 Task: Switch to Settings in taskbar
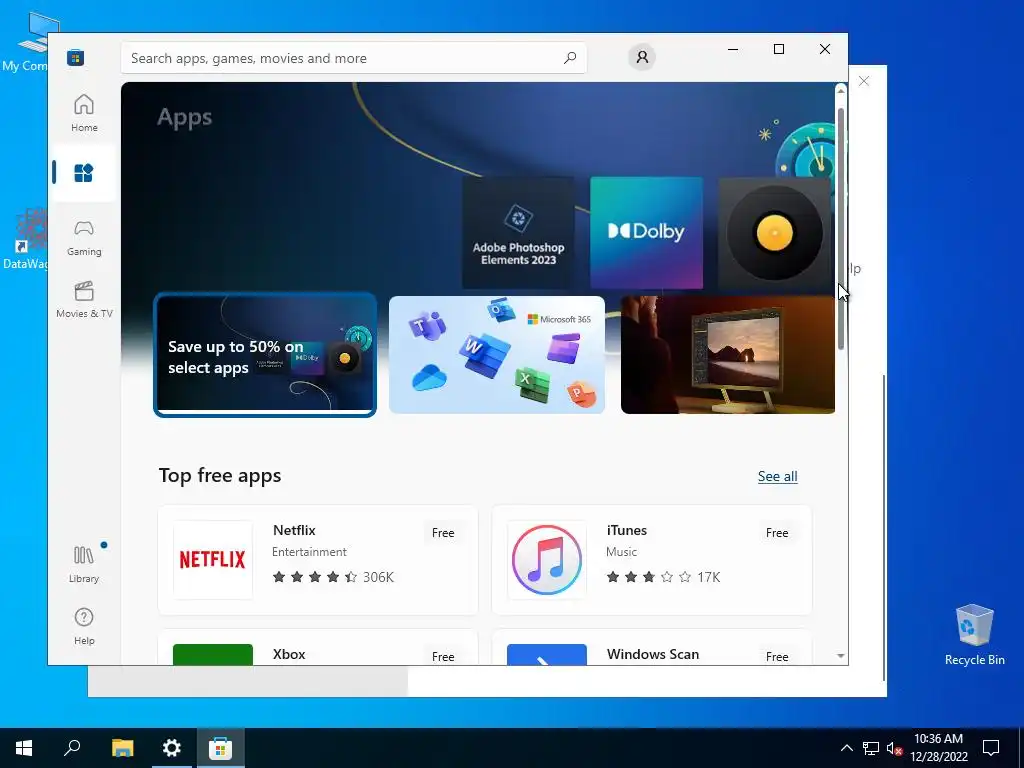point(172,748)
